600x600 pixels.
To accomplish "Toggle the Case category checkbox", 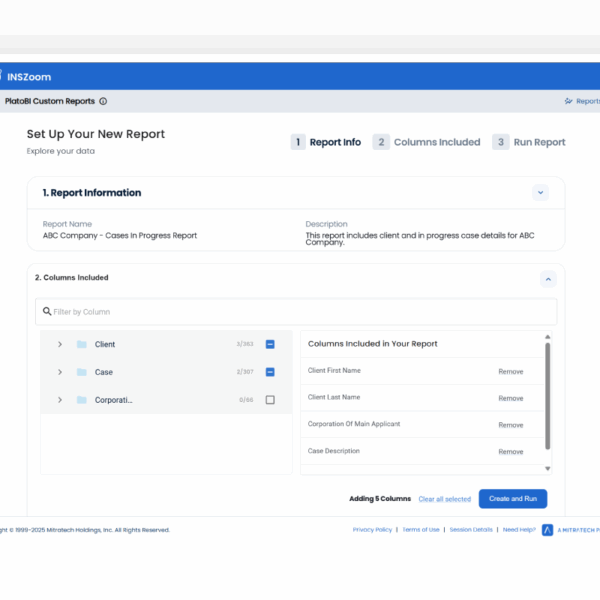I will click(270, 372).
